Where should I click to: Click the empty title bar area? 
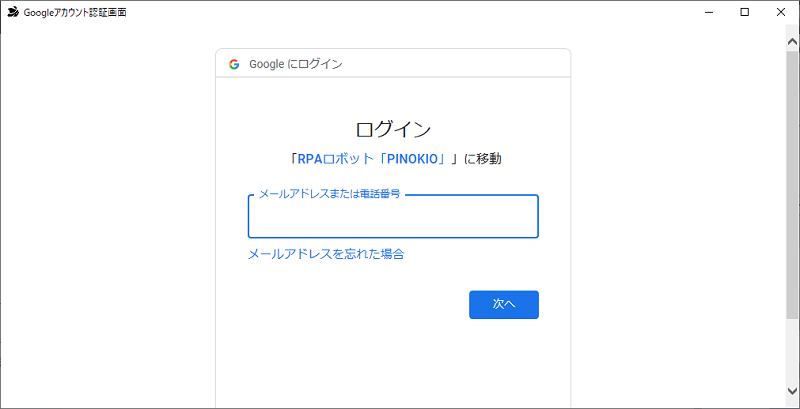click(x=408, y=12)
